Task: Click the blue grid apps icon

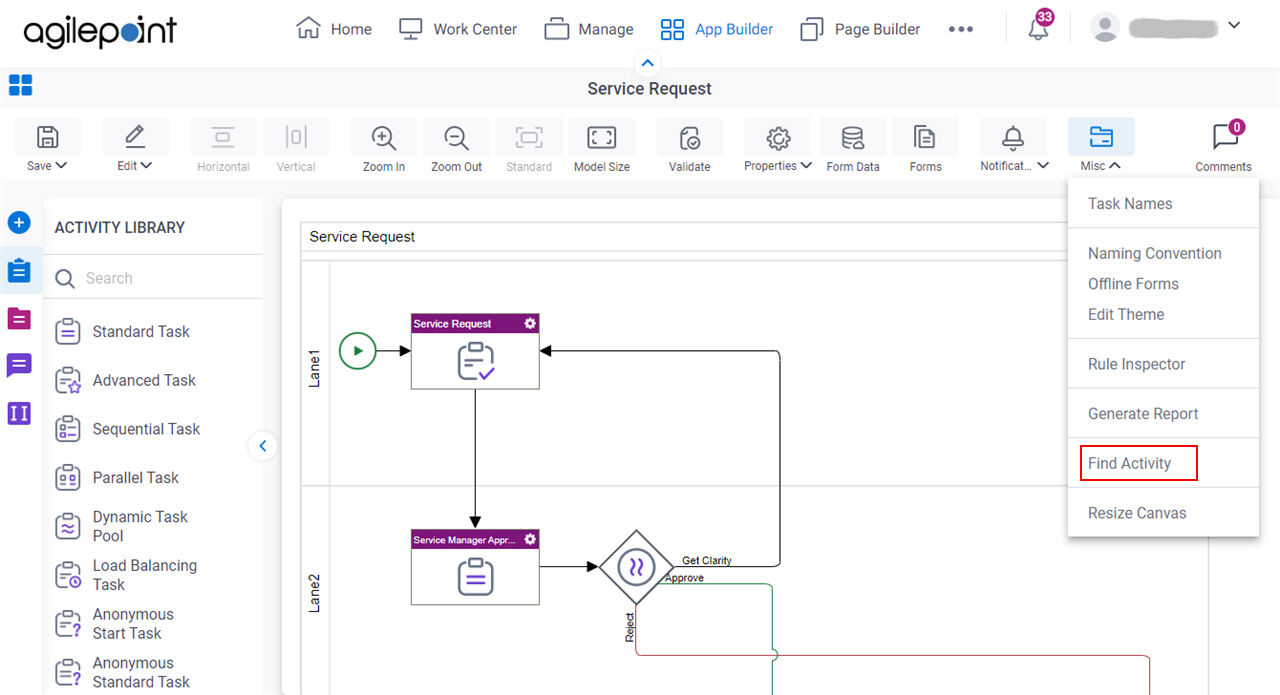Action: point(20,85)
